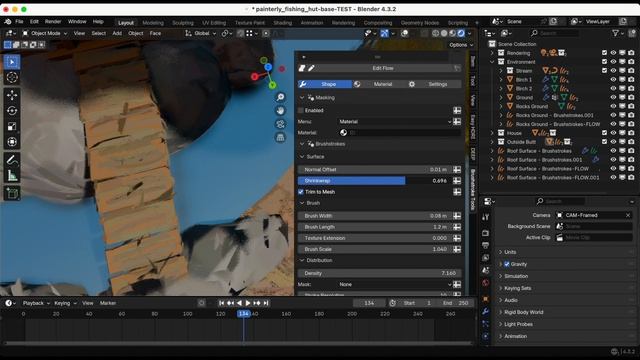Image resolution: width=640 pixels, height=360 pixels.
Task: Toggle the Masking Enabled checkbox
Action: point(301,111)
